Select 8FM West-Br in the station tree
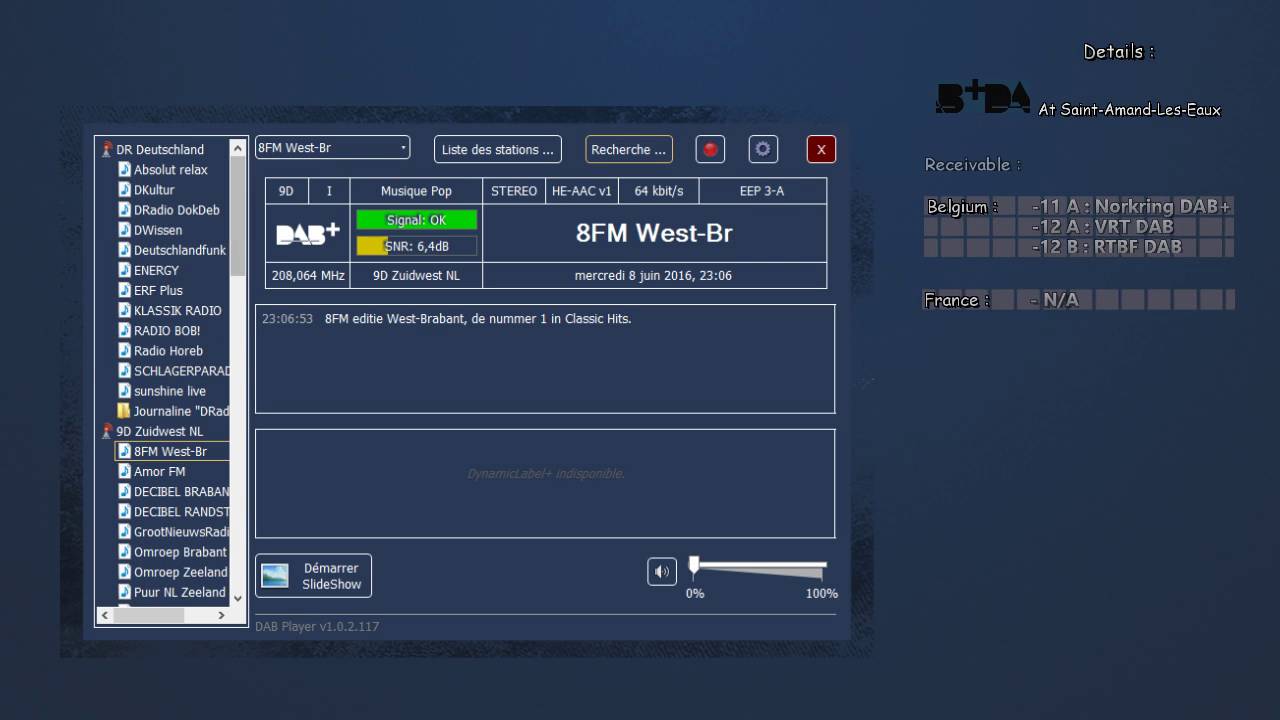 click(x=170, y=451)
